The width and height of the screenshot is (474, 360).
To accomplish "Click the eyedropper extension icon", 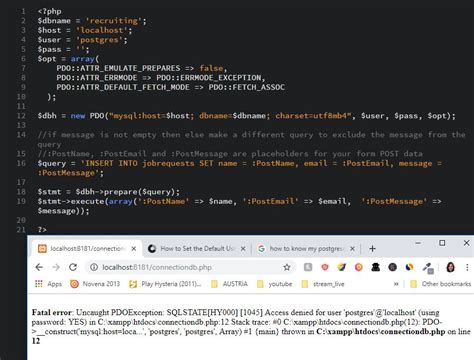I will pyautogui.click(x=427, y=268).
